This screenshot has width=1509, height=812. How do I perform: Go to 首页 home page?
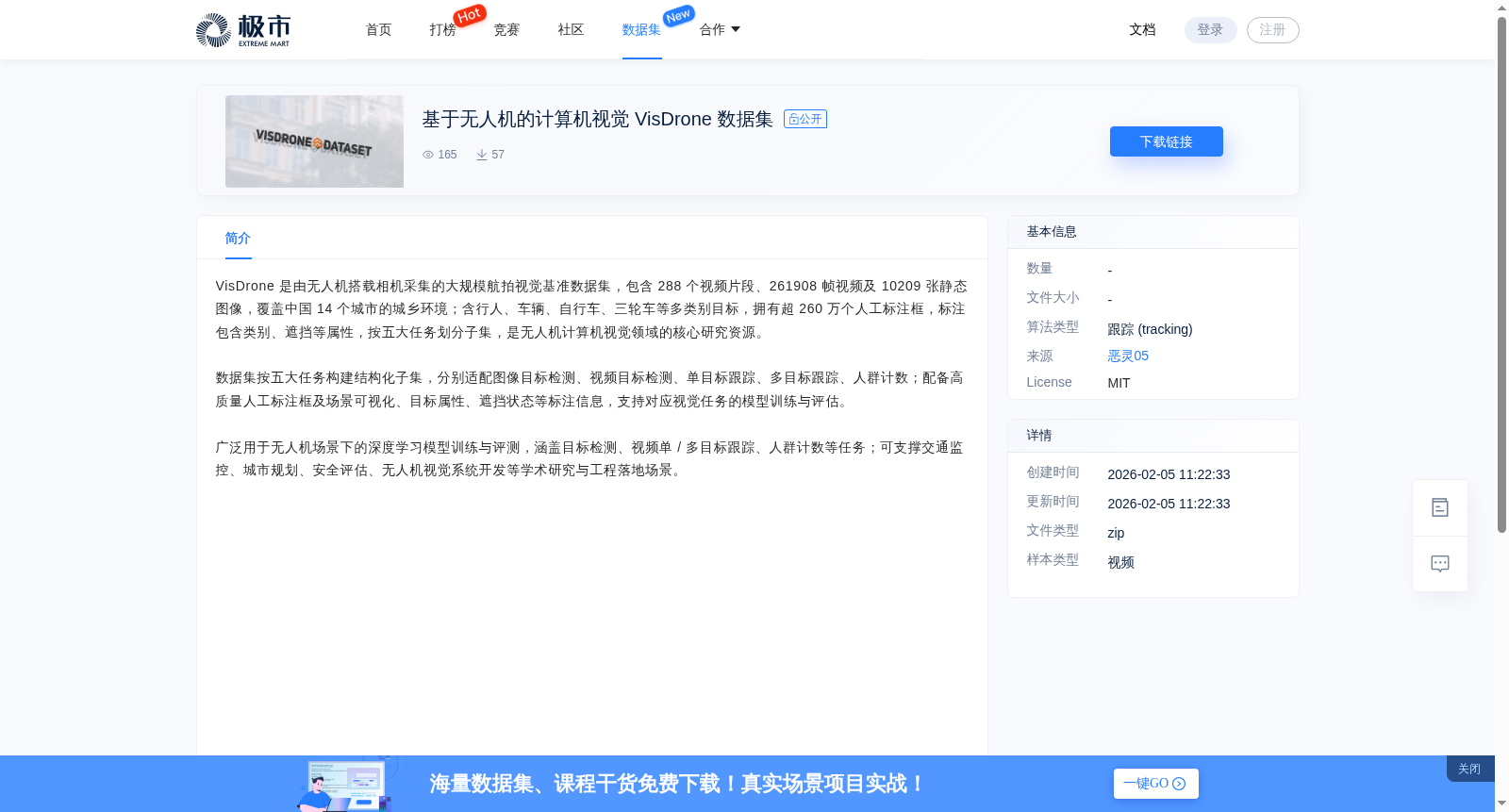378,30
